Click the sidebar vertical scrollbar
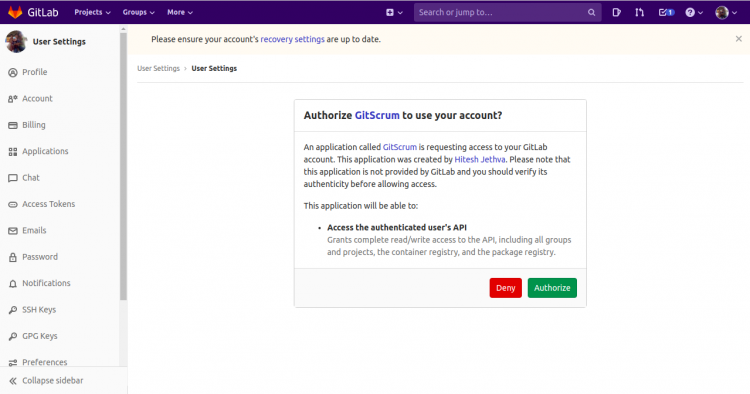This screenshot has width=750, height=394. click(x=123, y=165)
